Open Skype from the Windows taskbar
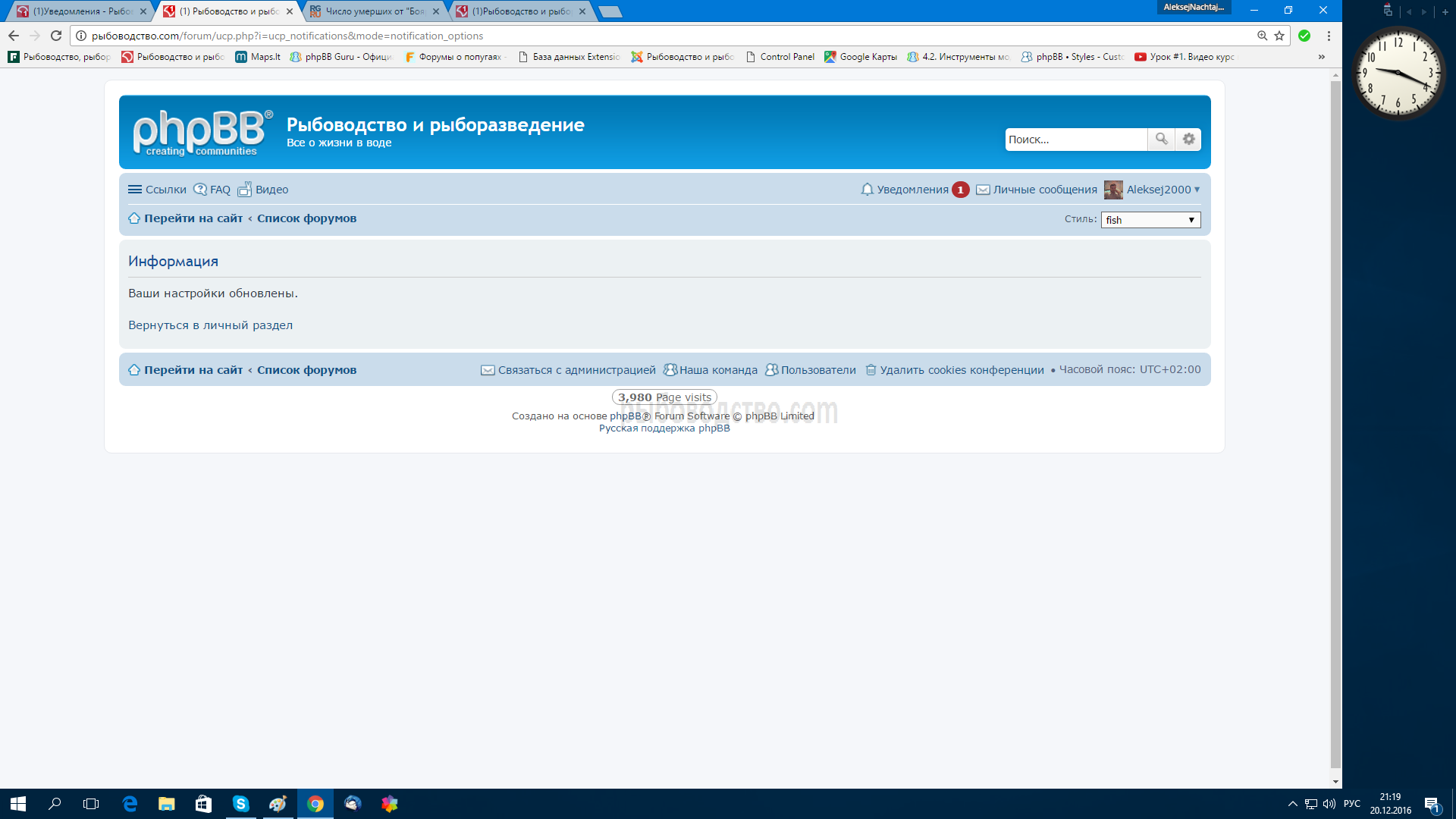The width and height of the screenshot is (1456, 819). tap(240, 804)
